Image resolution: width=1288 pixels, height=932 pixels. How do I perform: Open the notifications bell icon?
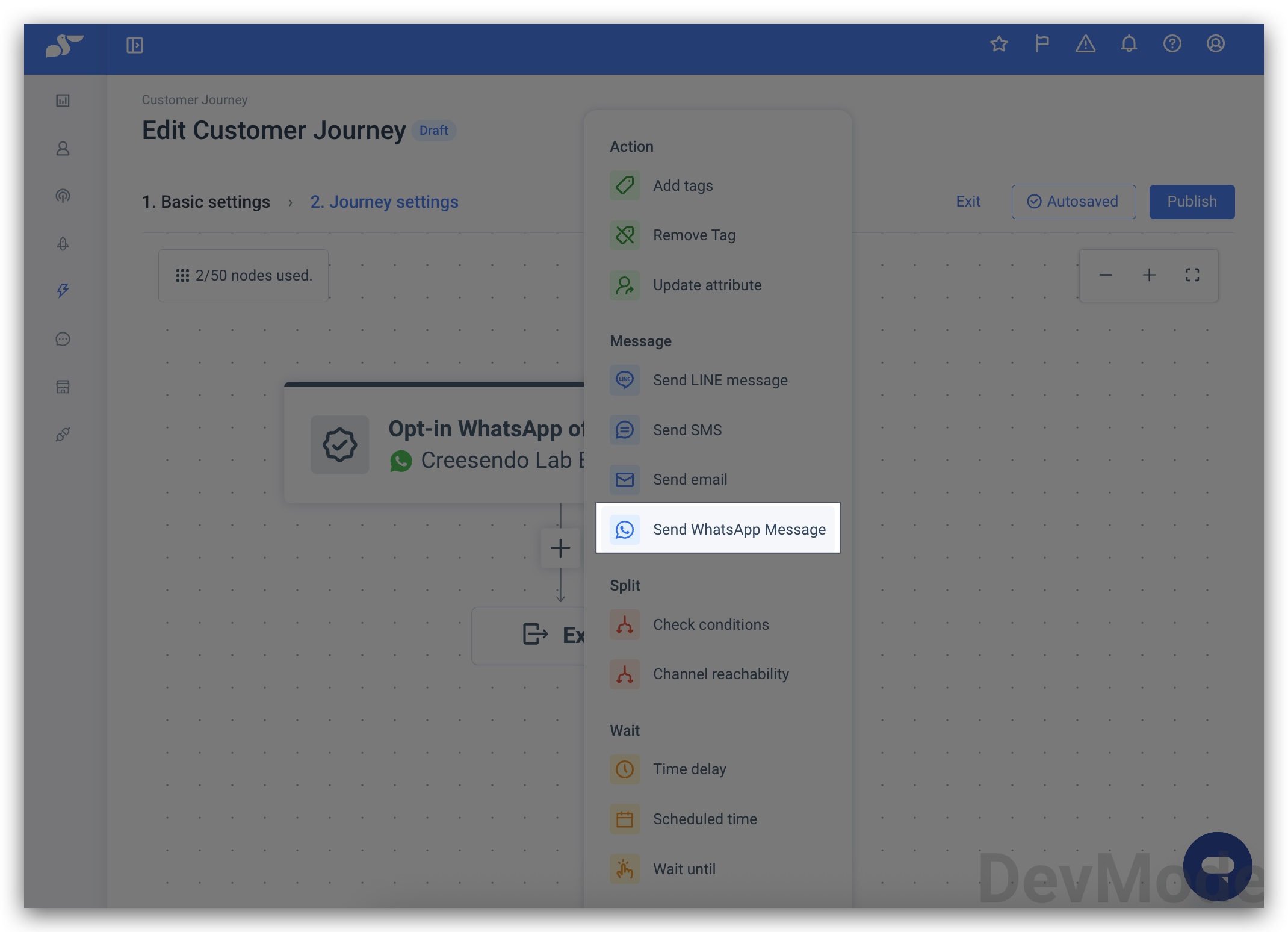click(x=1129, y=43)
